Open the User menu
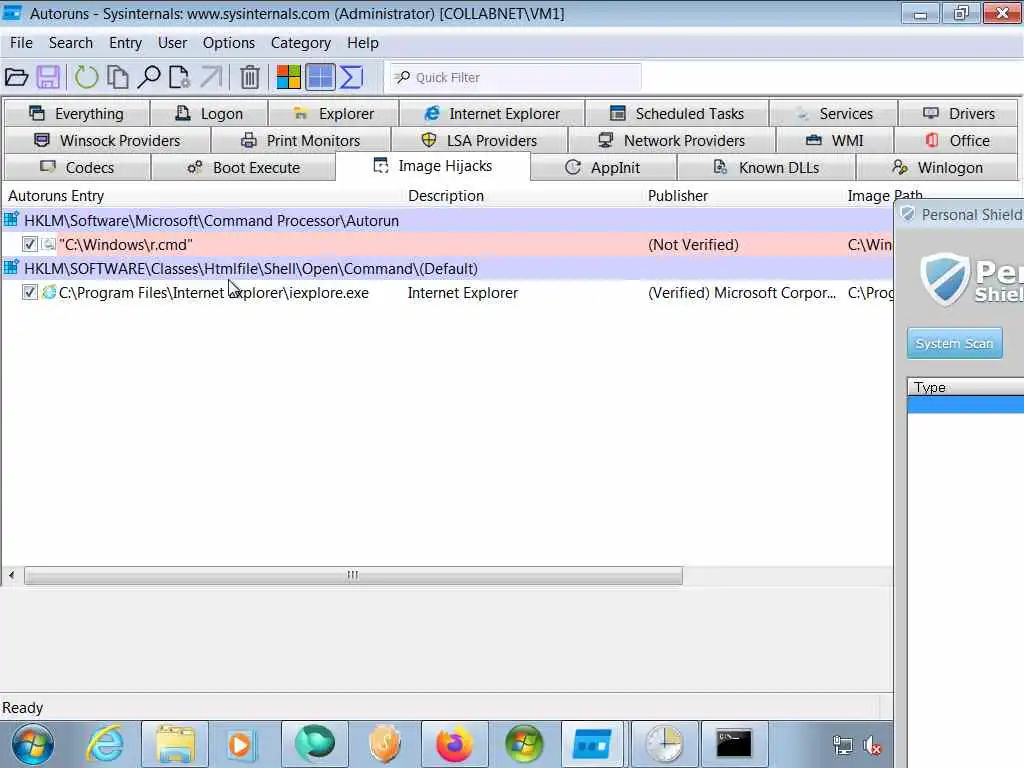Image resolution: width=1024 pixels, height=768 pixels. click(172, 43)
